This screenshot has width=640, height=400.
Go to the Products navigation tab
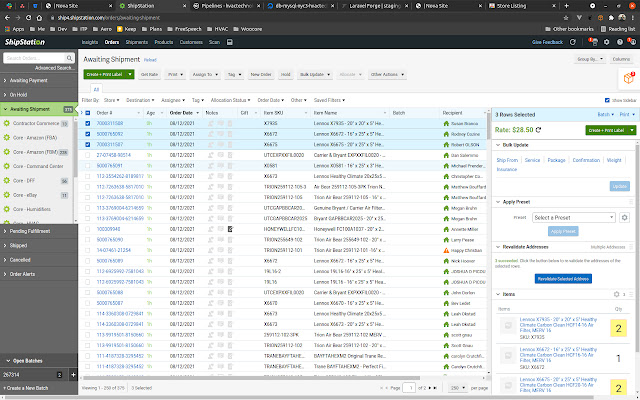coord(162,43)
